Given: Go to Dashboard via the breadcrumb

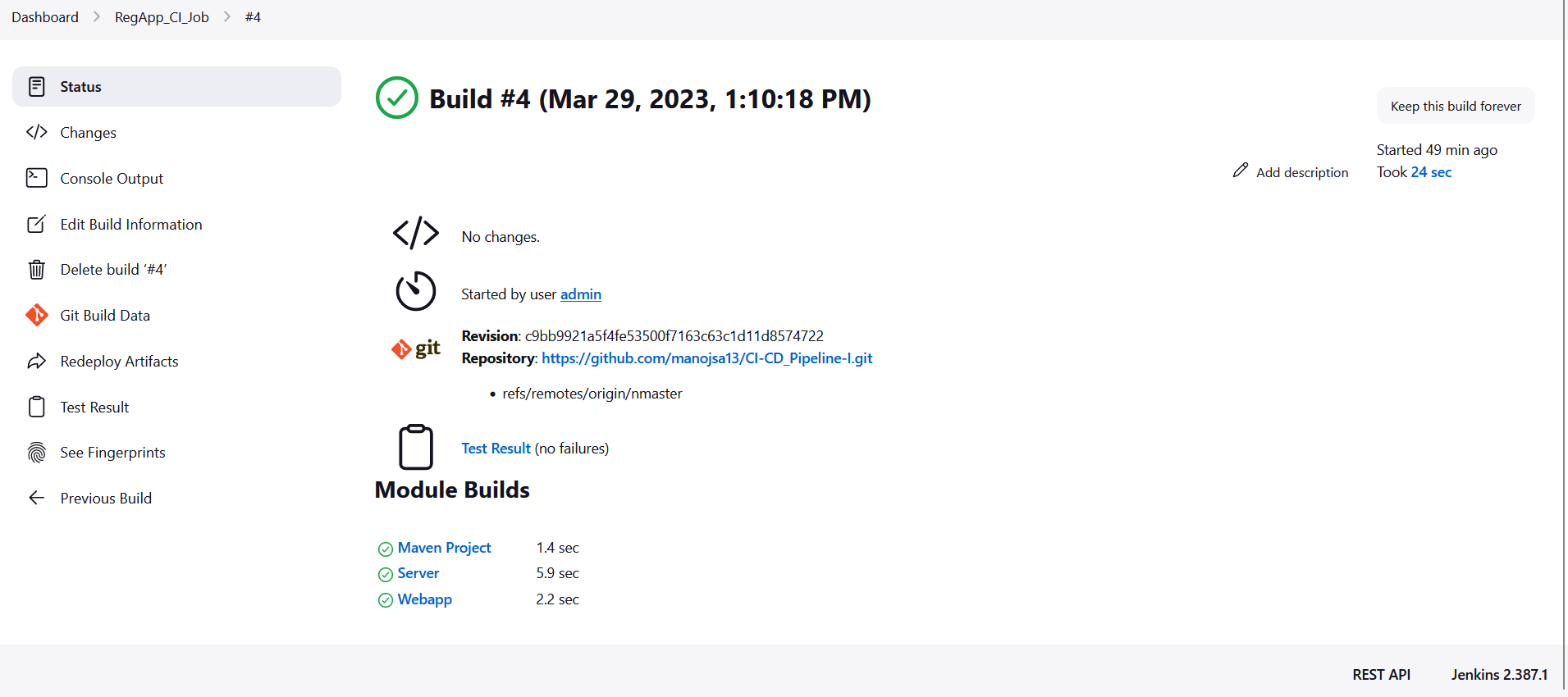Looking at the screenshot, I should coord(45,16).
